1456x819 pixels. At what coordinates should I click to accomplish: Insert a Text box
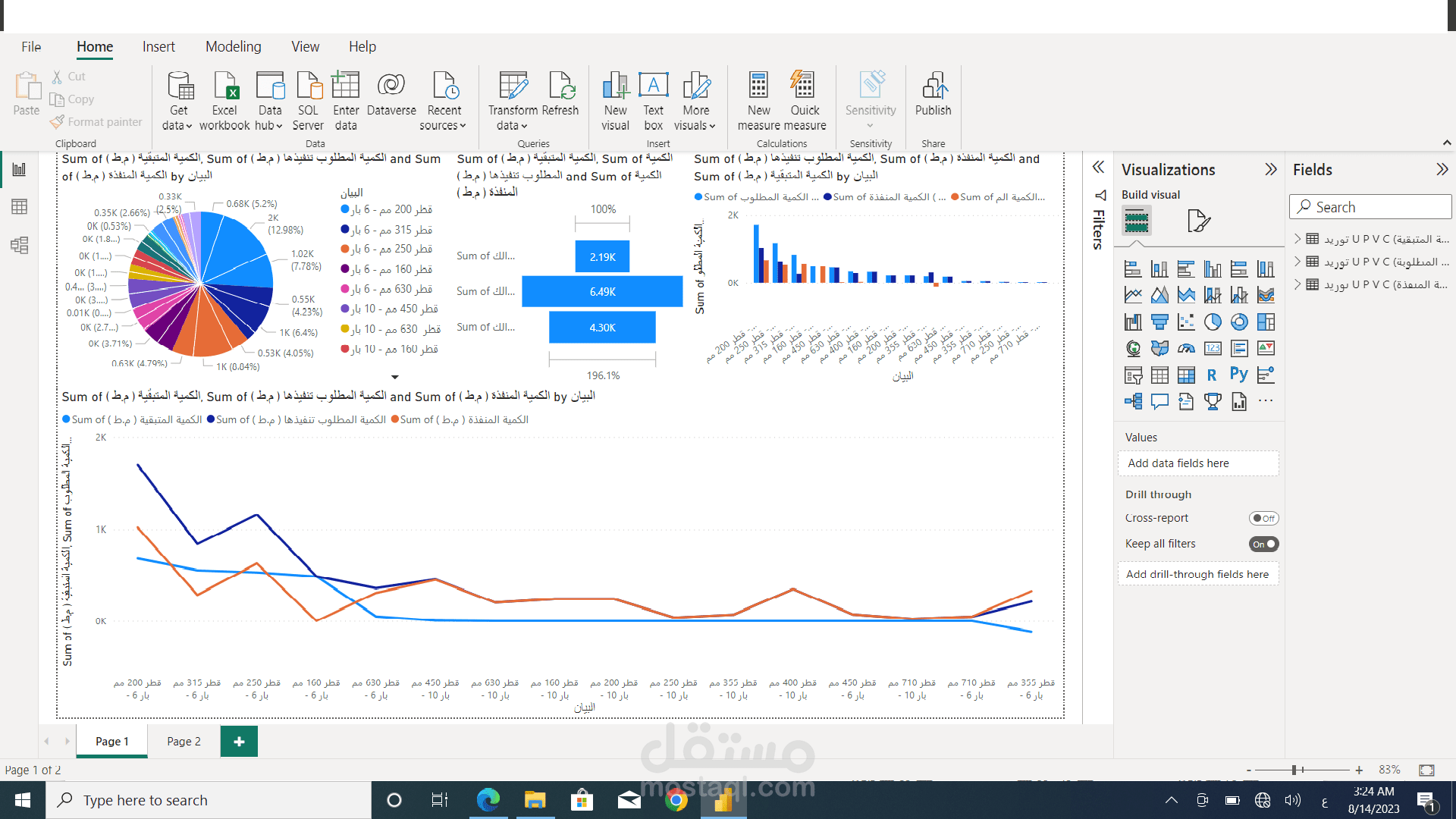click(x=653, y=101)
